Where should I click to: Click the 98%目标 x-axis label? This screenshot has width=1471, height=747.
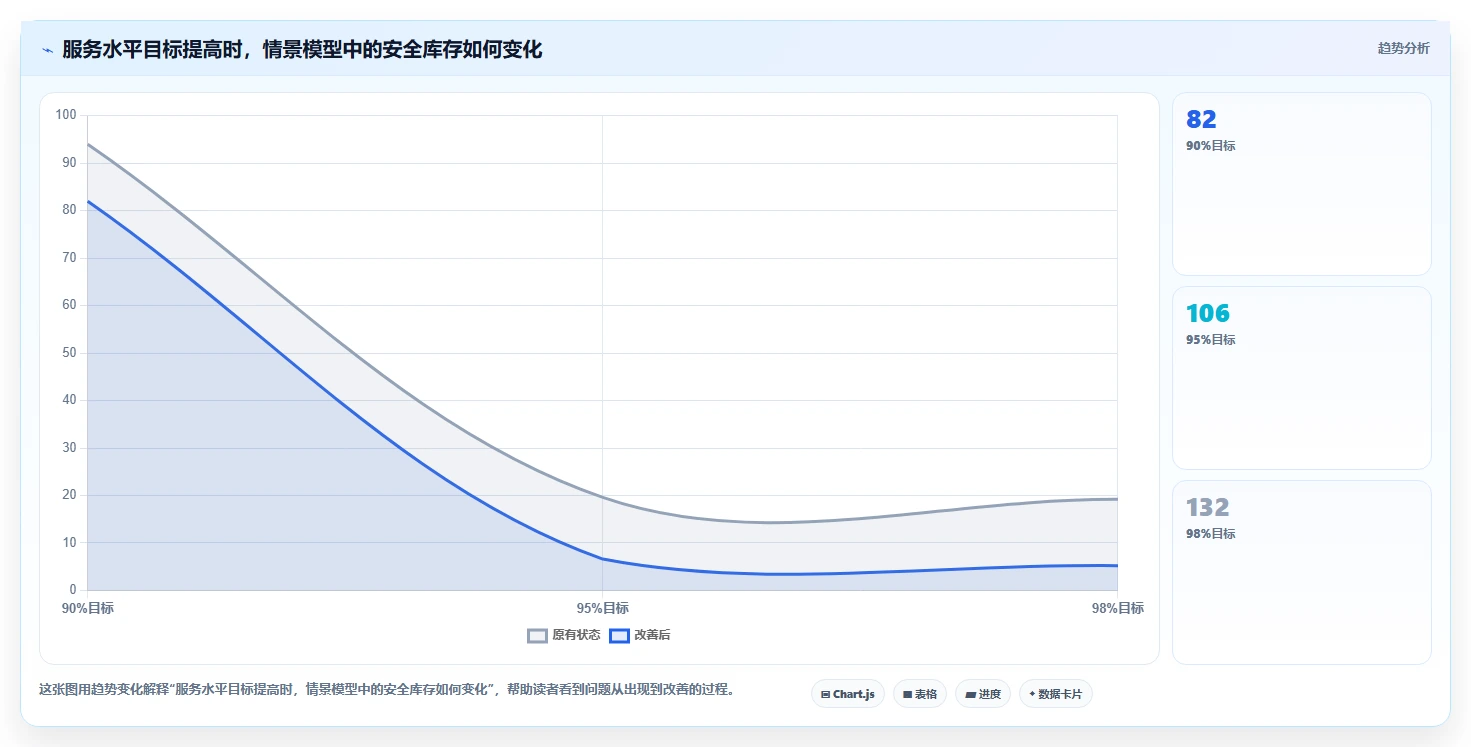click(1117, 608)
